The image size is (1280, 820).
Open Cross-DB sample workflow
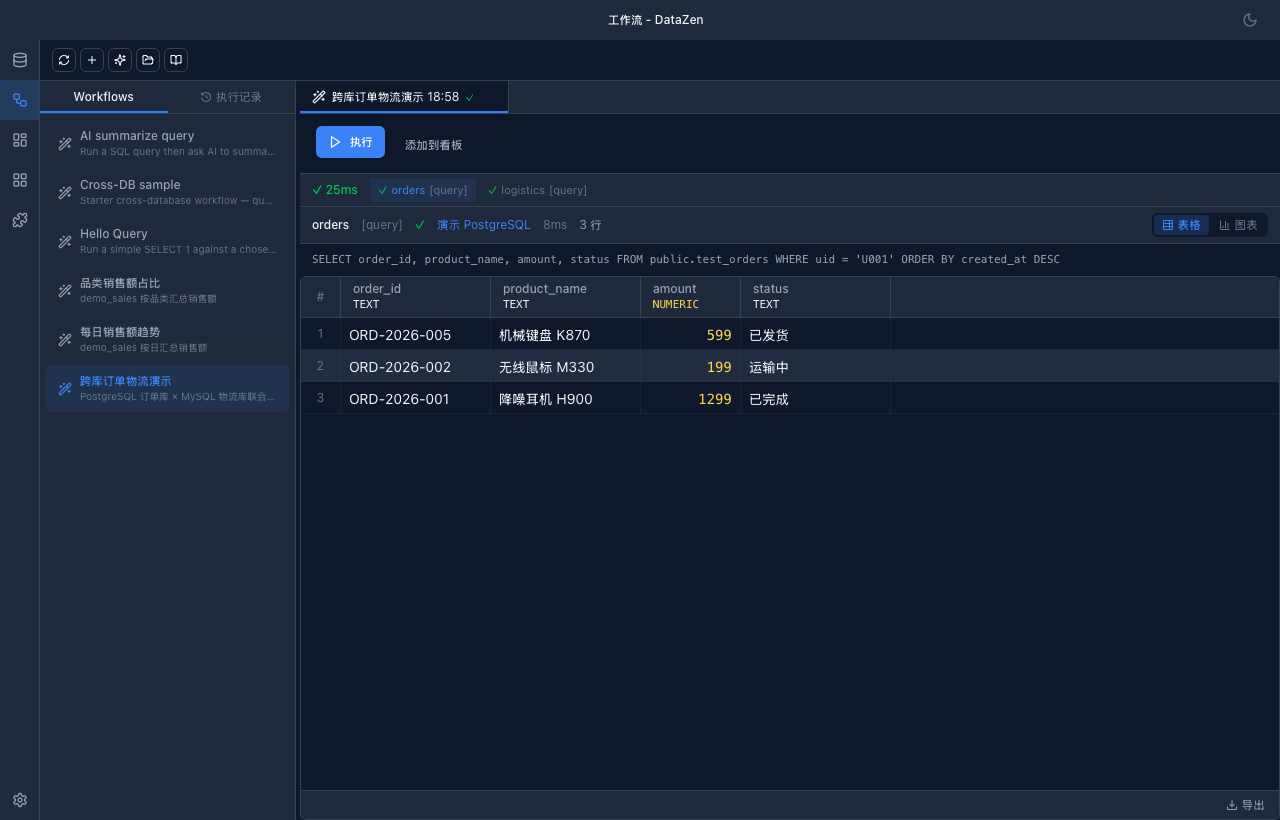click(x=167, y=192)
